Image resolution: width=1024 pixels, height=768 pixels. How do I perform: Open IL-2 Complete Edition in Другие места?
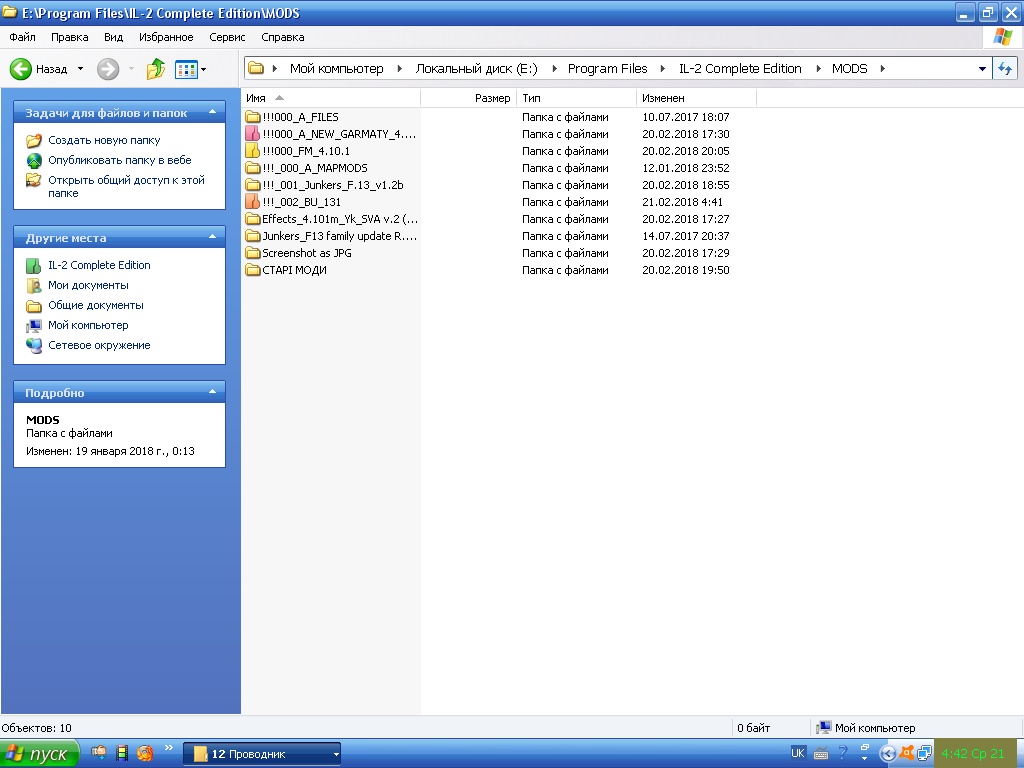(x=99, y=265)
